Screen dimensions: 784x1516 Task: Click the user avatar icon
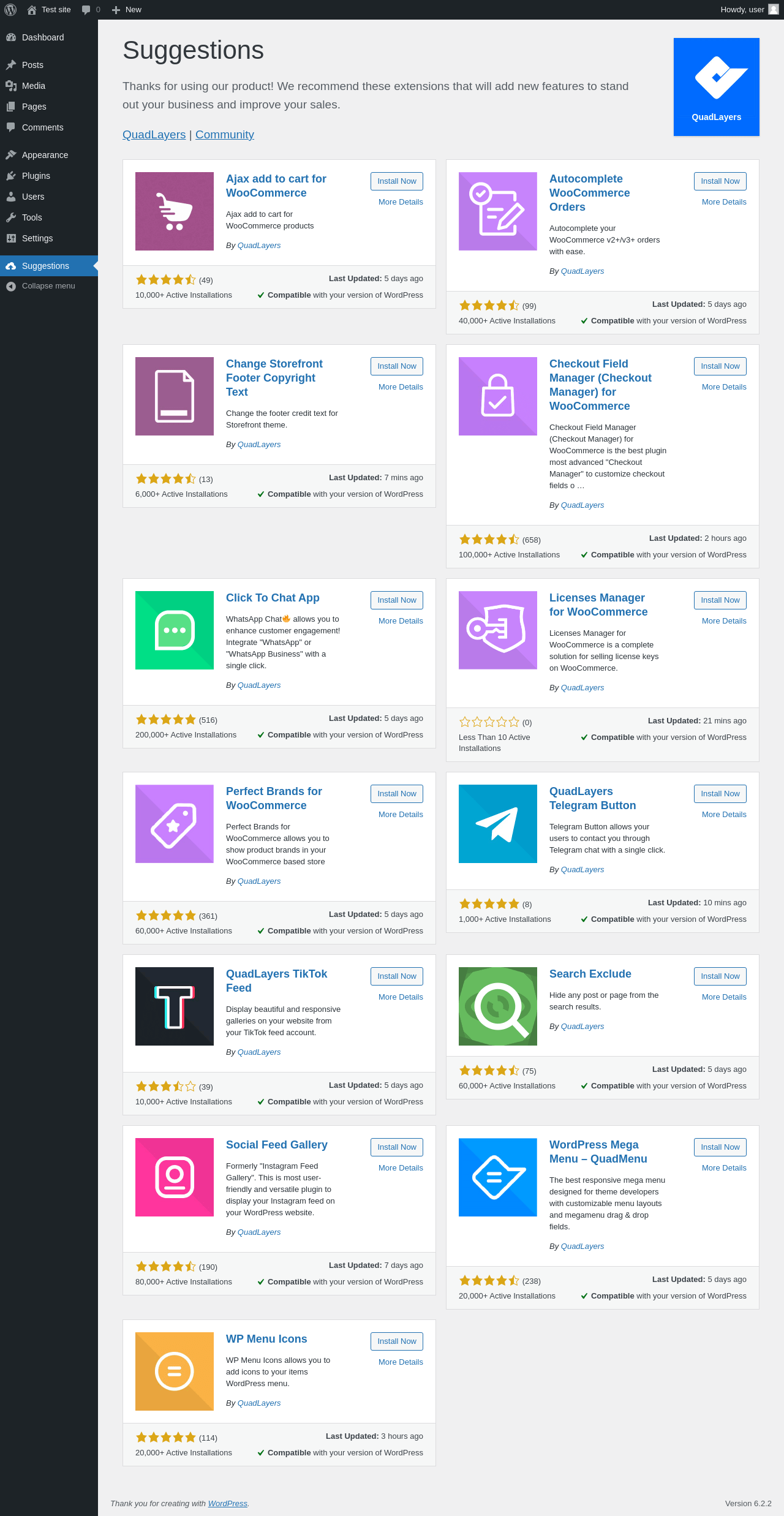click(774, 10)
